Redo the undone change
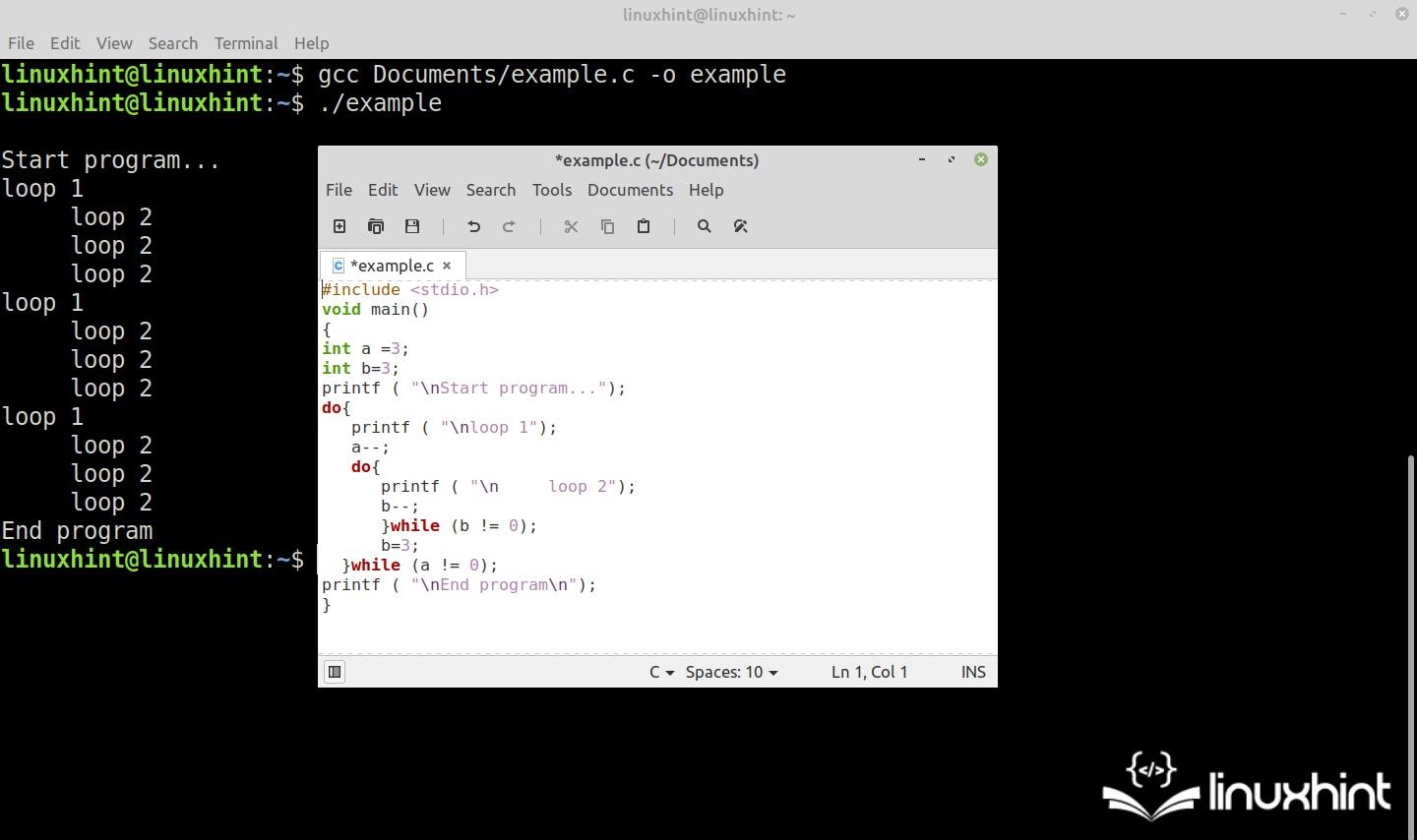1417x840 pixels. [509, 226]
